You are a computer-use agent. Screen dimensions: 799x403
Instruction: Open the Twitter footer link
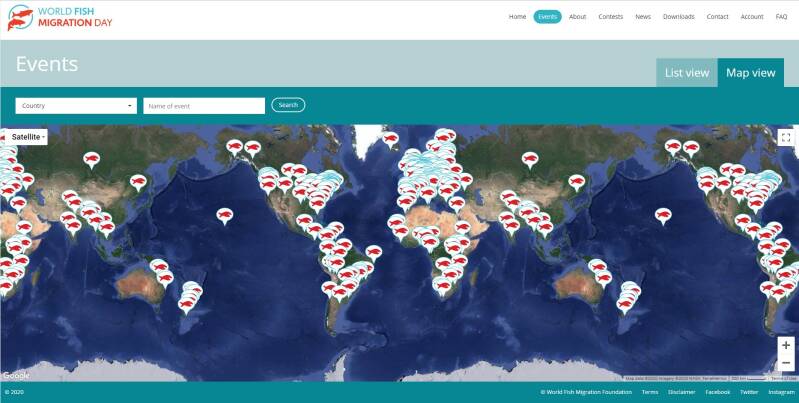click(749, 392)
